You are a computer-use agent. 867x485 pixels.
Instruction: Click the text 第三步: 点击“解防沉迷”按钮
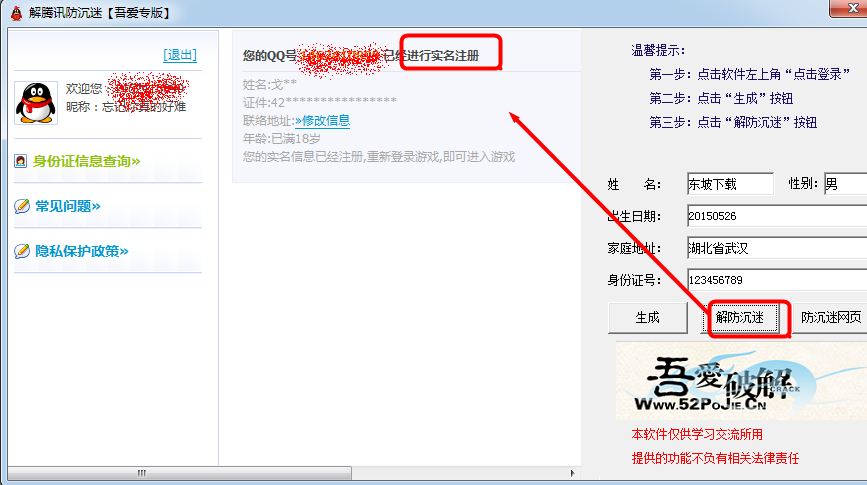(733, 122)
